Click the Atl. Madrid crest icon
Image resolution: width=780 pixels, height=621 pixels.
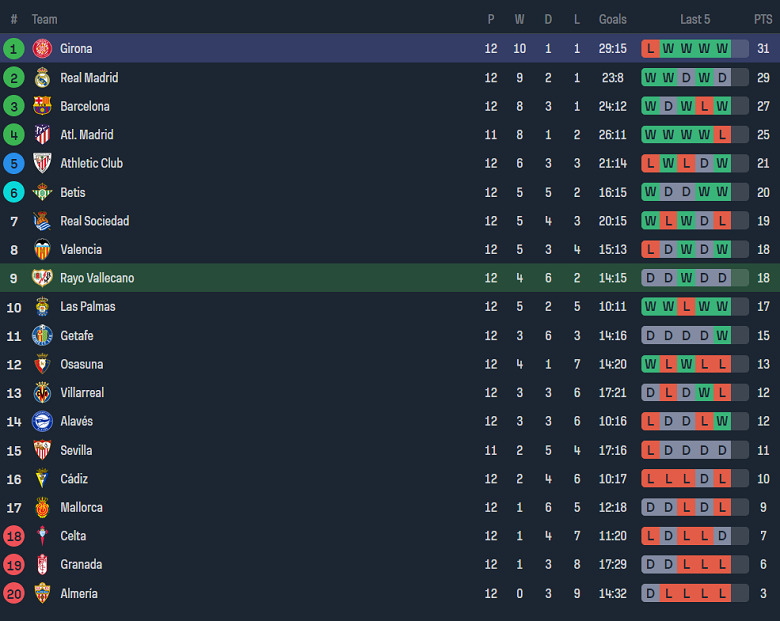42,135
